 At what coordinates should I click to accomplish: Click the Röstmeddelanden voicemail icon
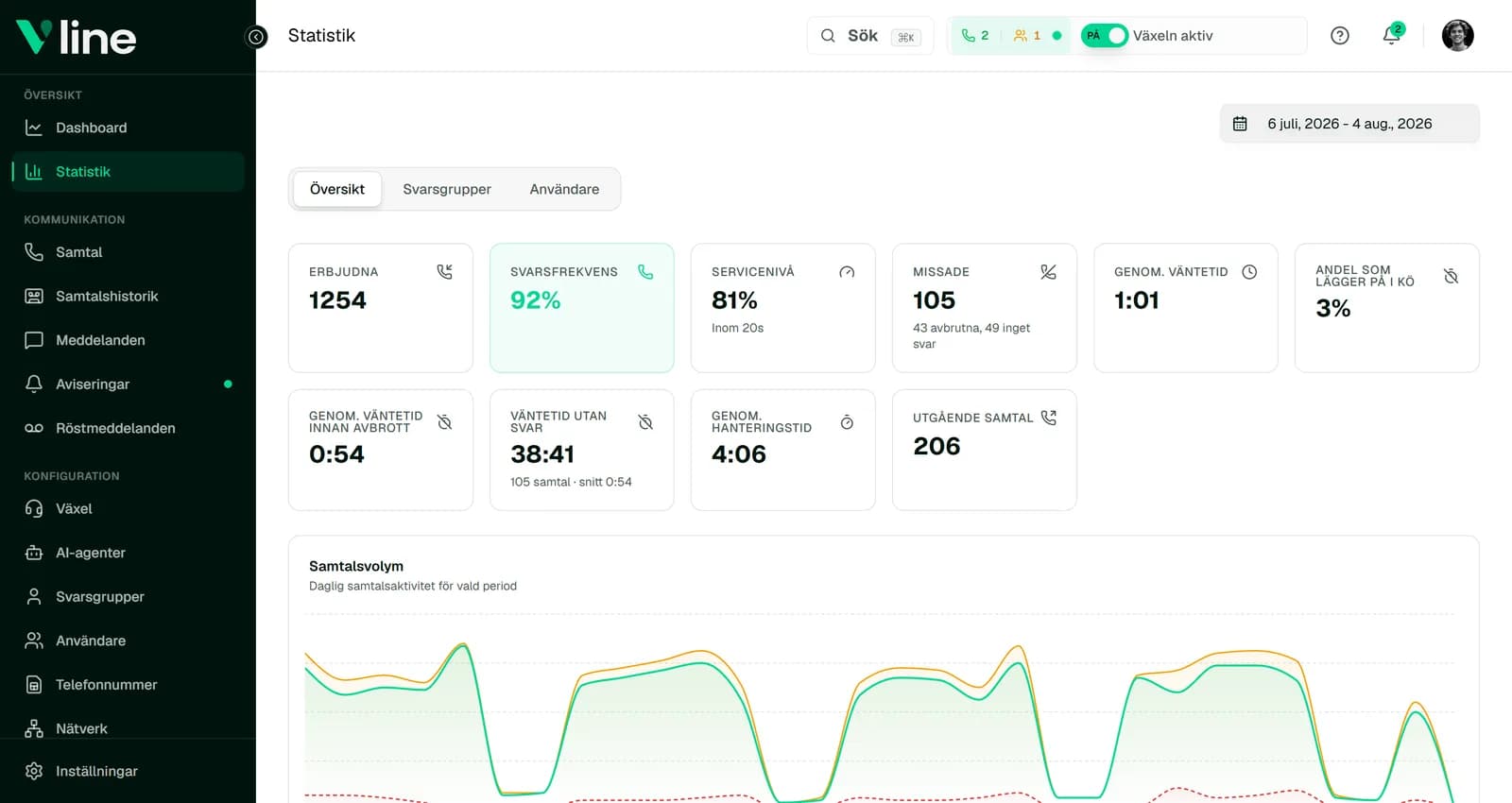(34, 428)
